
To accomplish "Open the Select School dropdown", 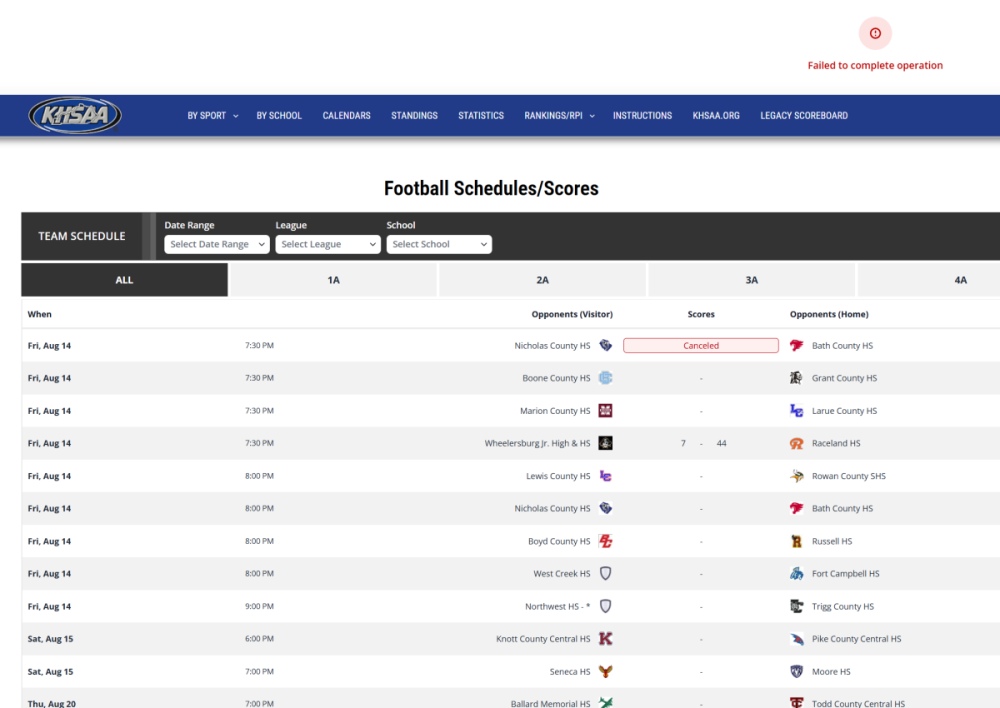I will tap(439, 244).
